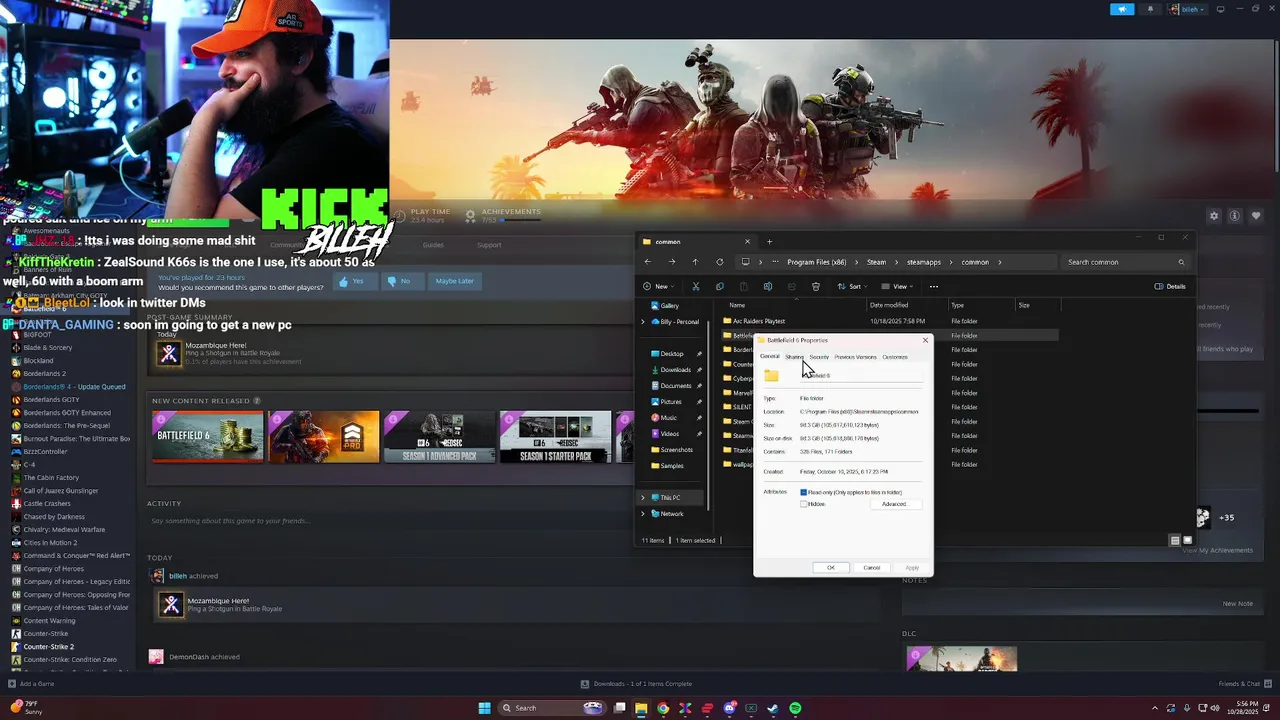The image size is (1280, 720).
Task: Click the Advanced attributes button
Action: 894,504
